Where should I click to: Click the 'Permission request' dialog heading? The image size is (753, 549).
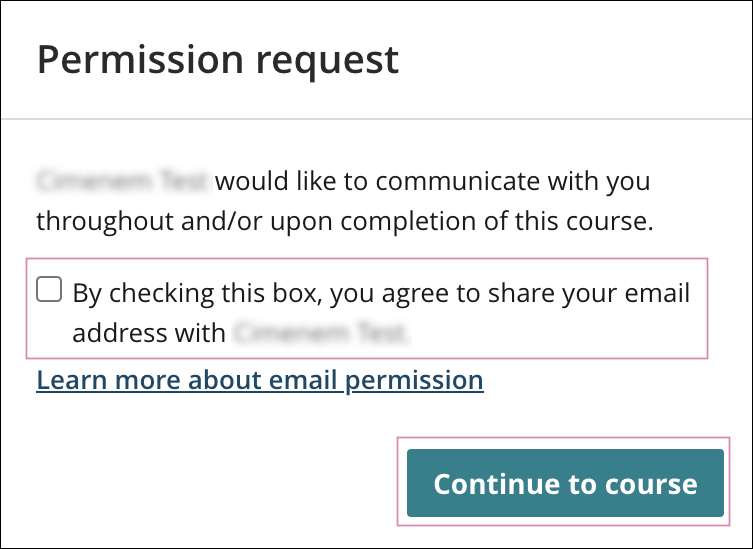(217, 60)
